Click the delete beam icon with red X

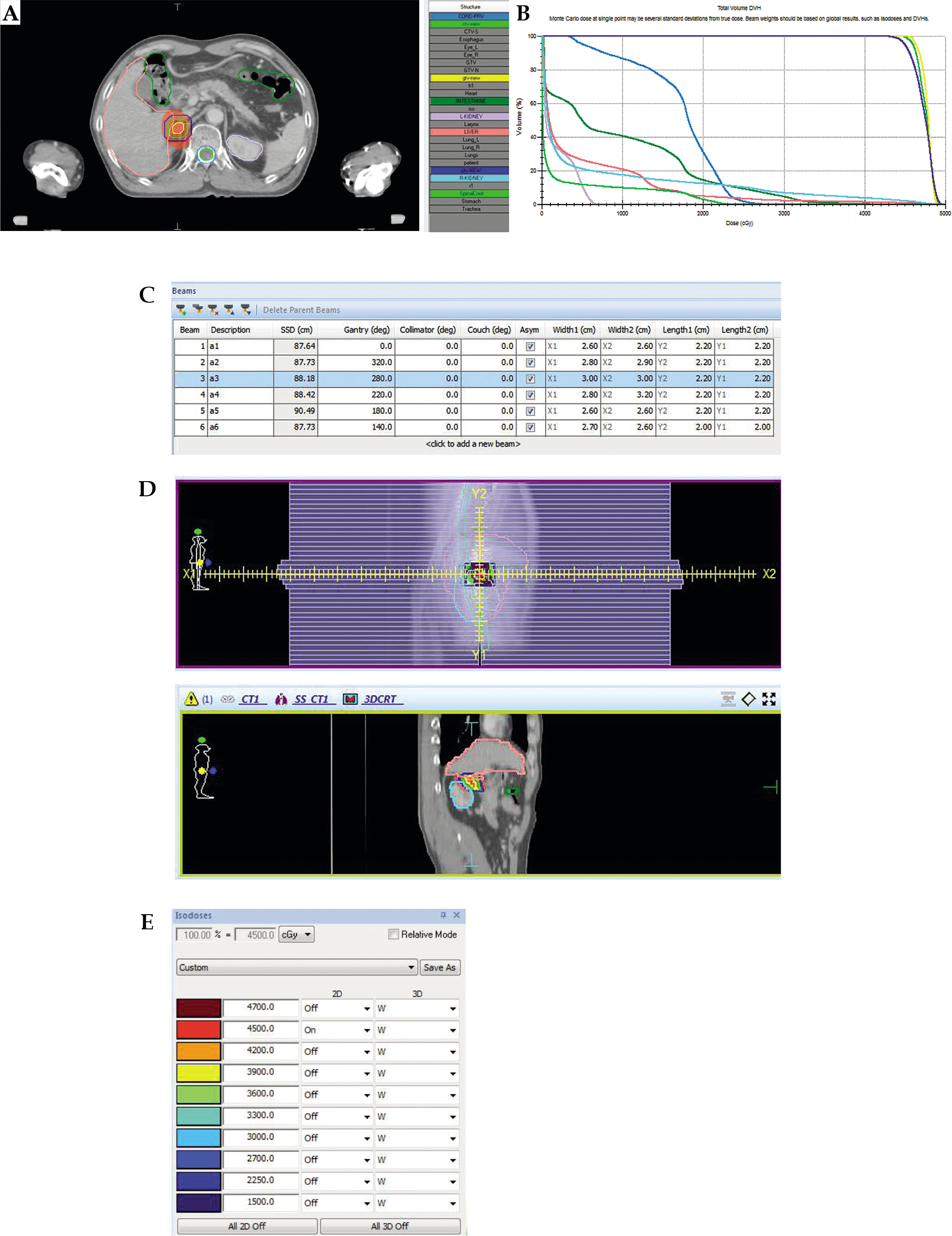213,310
